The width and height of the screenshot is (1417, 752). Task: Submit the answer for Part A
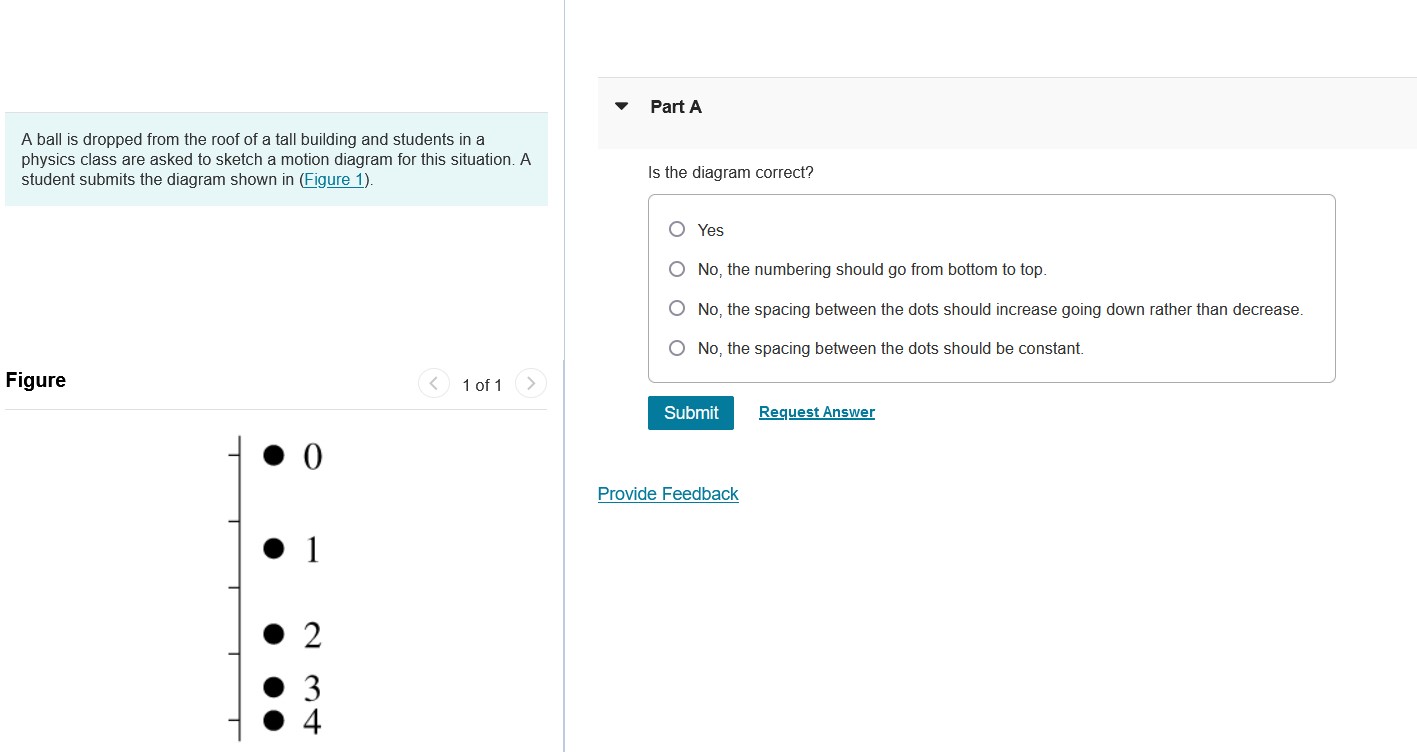pyautogui.click(x=691, y=413)
